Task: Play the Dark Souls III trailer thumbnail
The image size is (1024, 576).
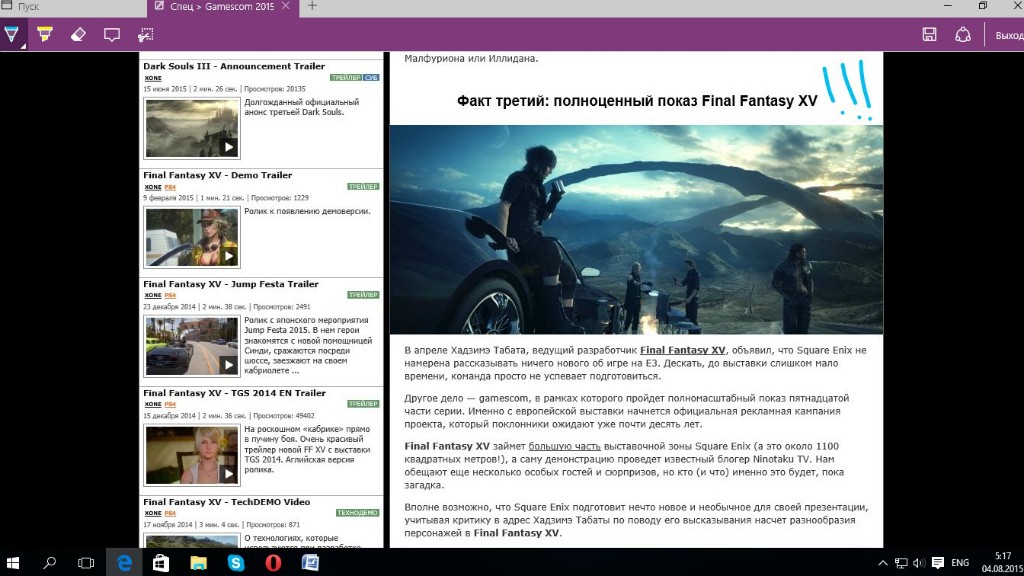Action: [x=192, y=128]
